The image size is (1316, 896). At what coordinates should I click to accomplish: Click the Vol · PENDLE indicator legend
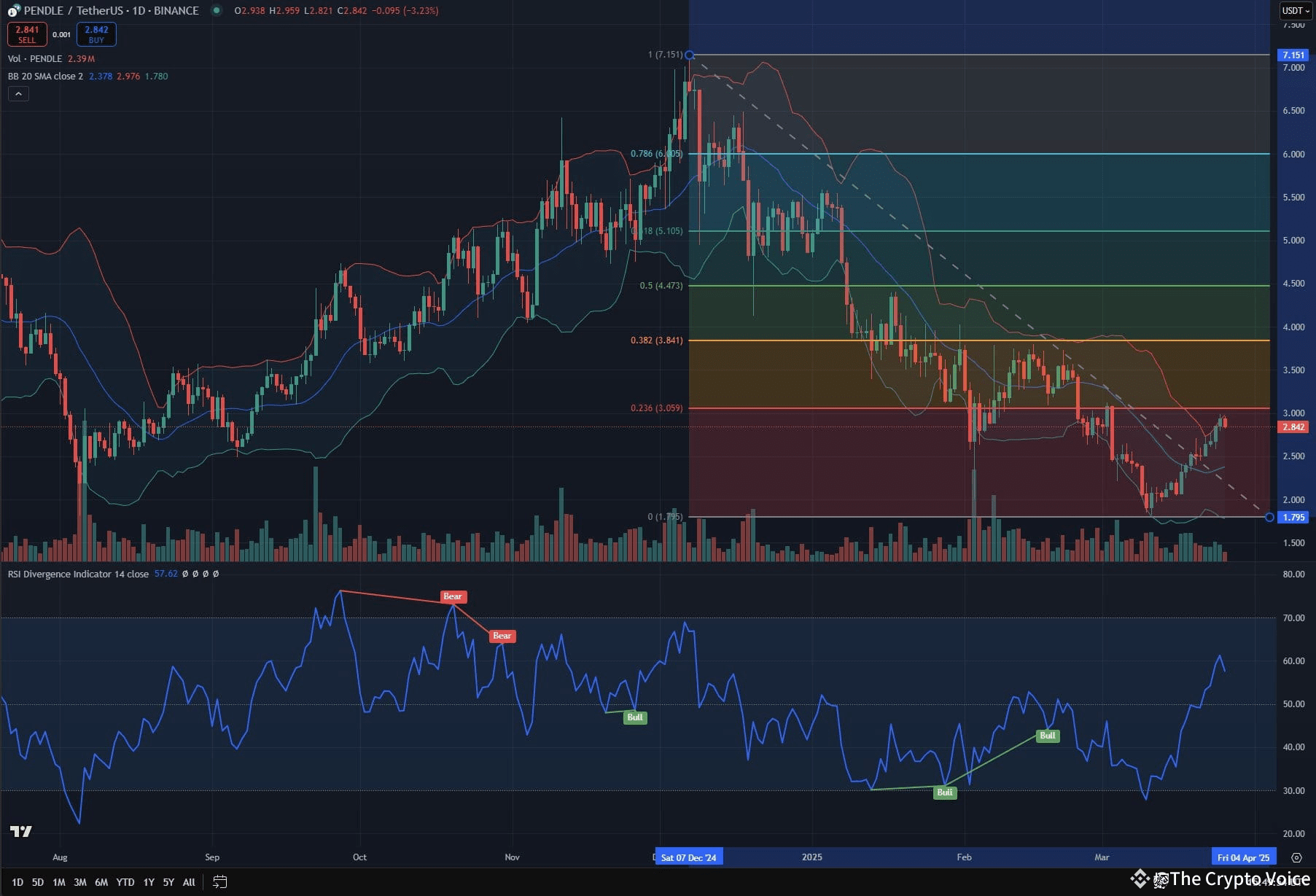pyautogui.click(x=35, y=59)
